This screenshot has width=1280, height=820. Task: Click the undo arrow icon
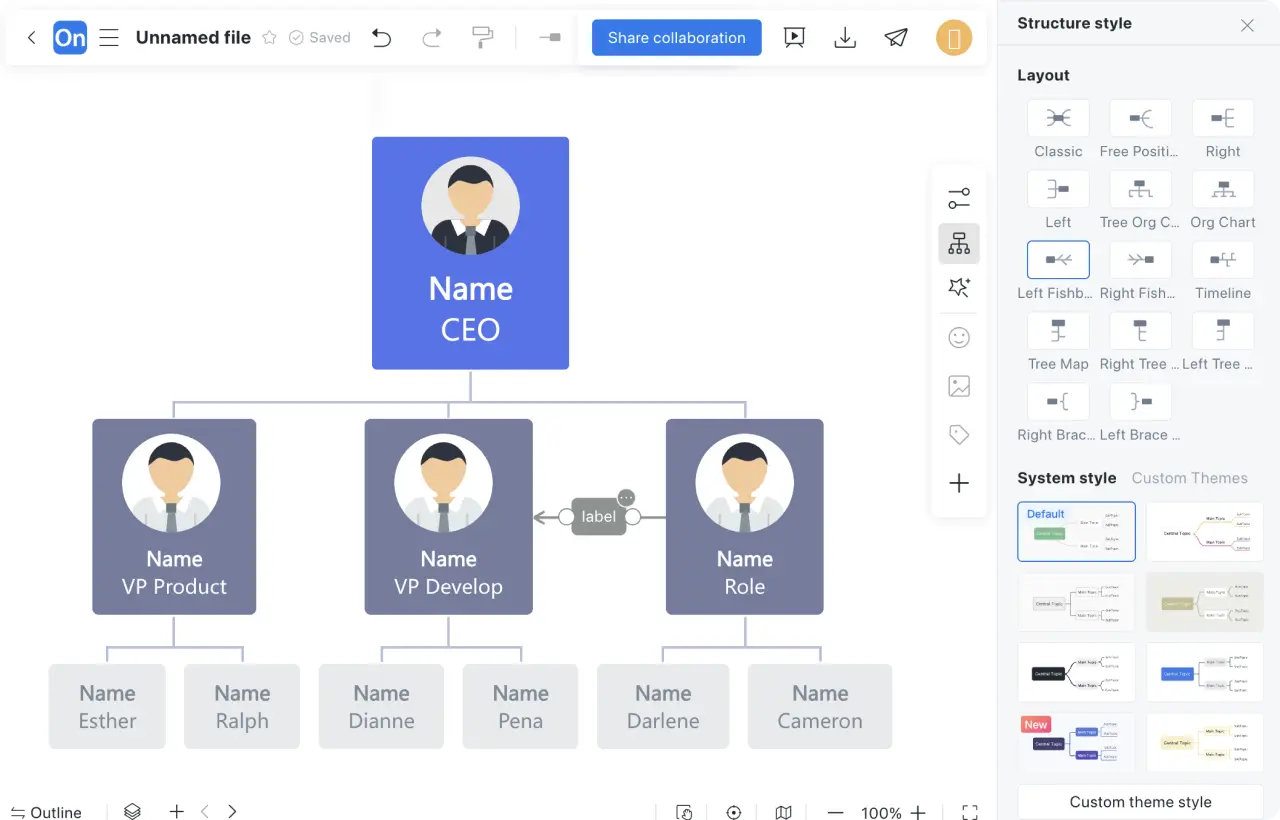tap(381, 38)
